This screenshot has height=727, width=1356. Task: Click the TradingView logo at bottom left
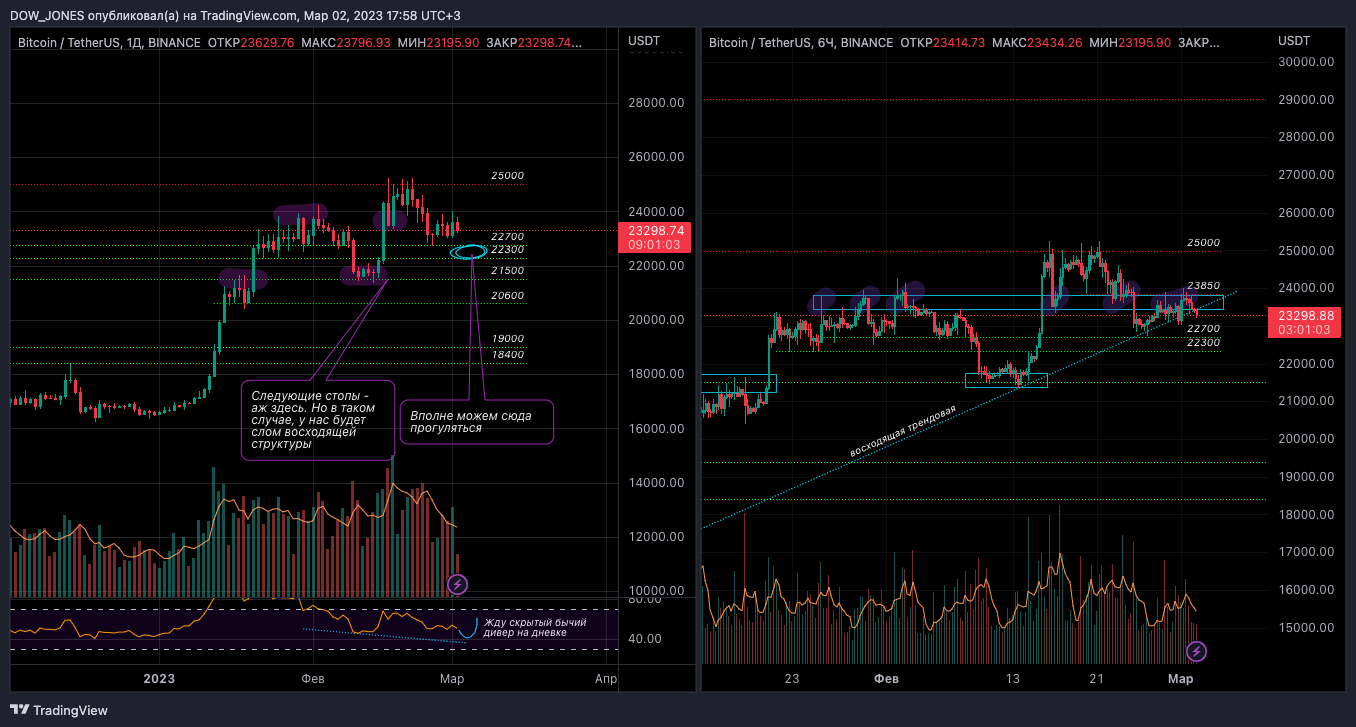click(57, 710)
